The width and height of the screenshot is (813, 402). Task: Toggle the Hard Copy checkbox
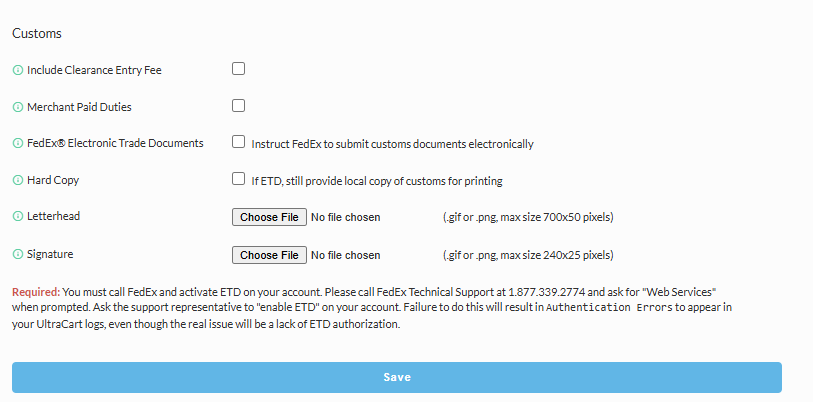(239, 179)
